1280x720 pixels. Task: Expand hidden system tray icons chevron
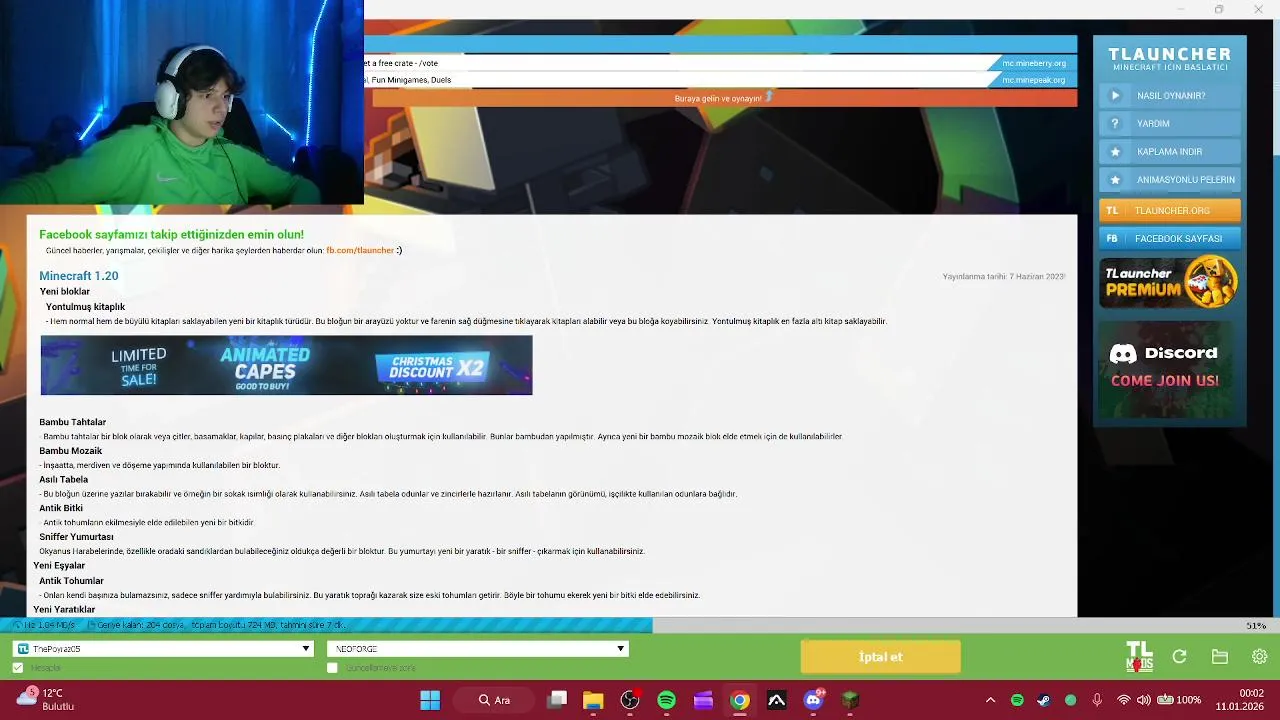[x=990, y=700]
